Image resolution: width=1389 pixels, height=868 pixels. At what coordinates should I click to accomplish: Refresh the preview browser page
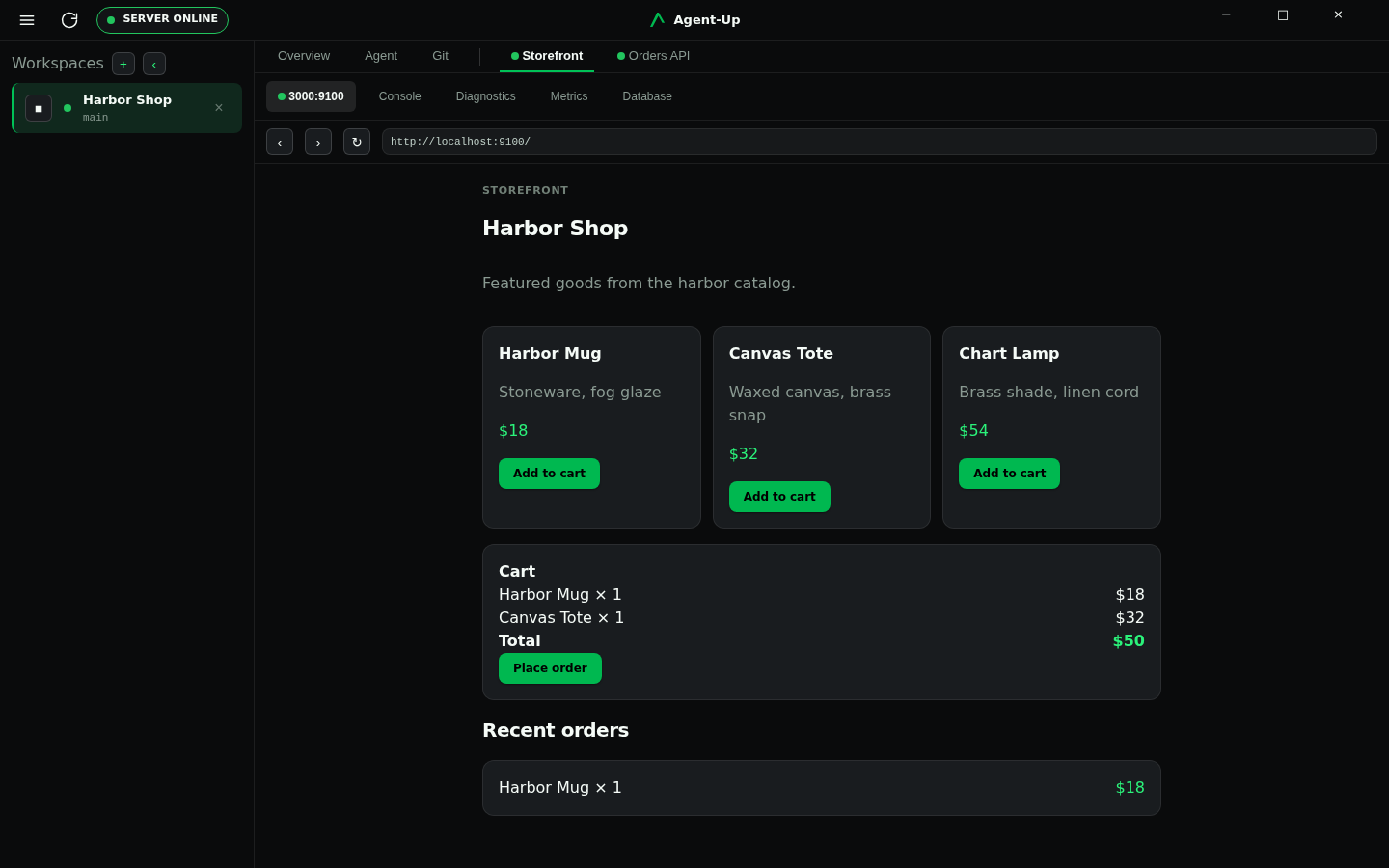tap(357, 142)
